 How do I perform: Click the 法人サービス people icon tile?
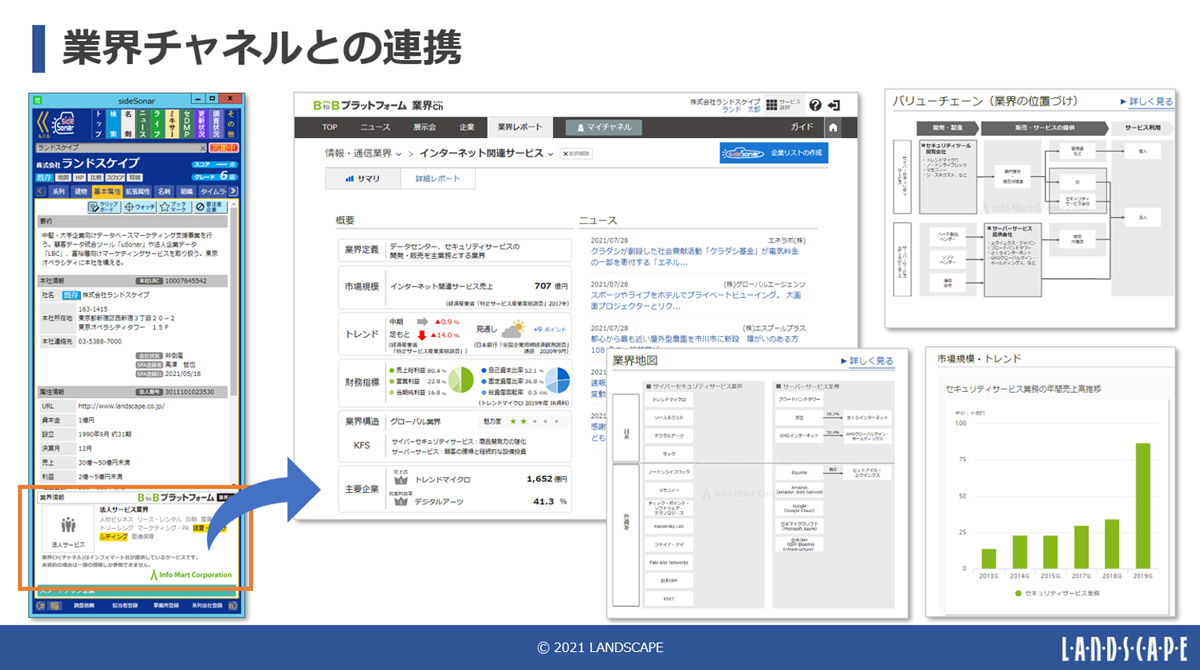click(68, 529)
